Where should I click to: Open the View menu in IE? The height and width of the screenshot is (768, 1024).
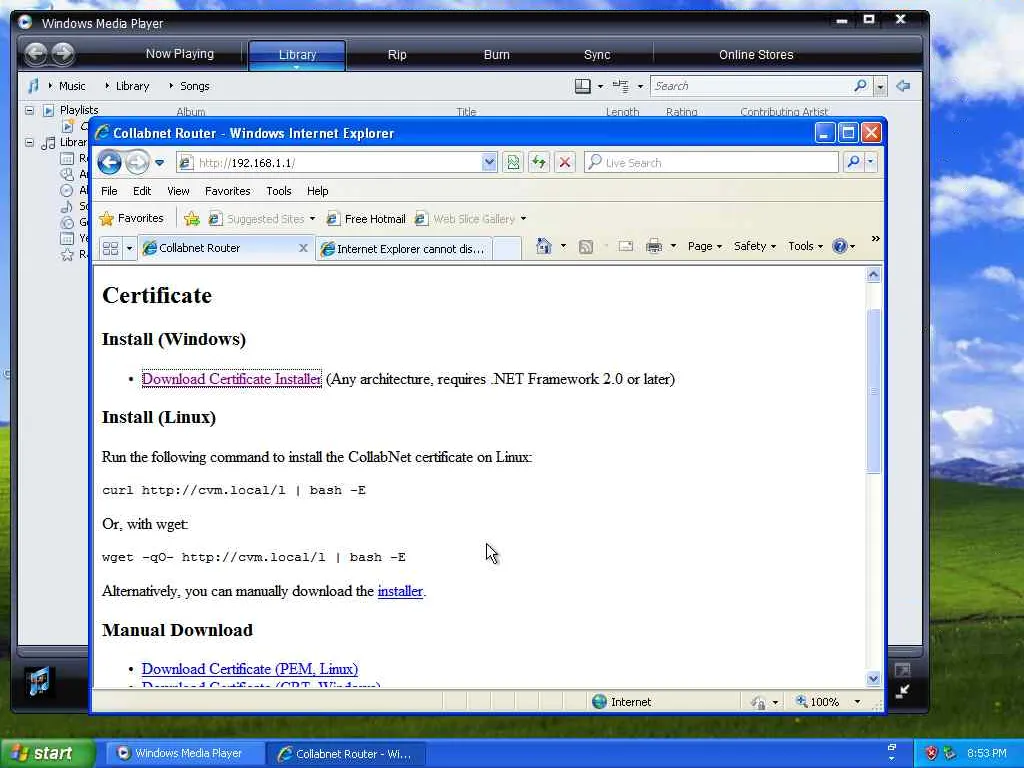click(x=178, y=191)
